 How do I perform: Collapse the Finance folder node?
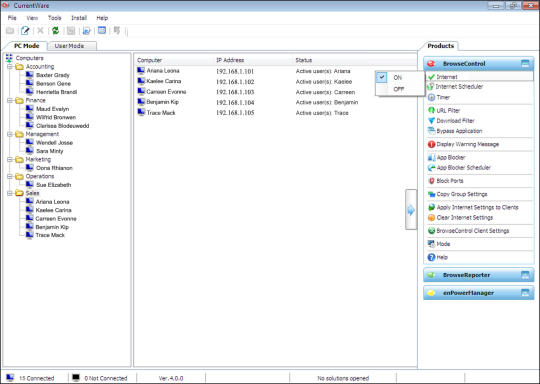click(x=10, y=100)
